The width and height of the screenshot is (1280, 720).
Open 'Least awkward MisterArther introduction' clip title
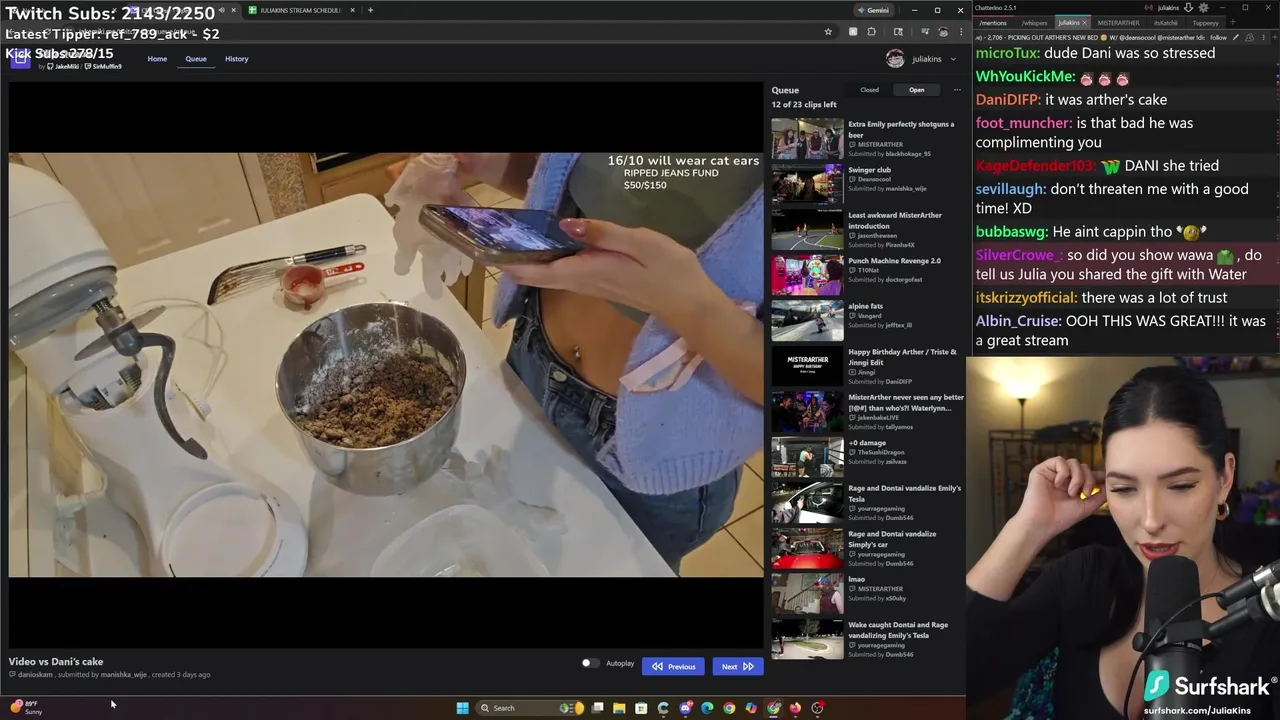pos(895,220)
